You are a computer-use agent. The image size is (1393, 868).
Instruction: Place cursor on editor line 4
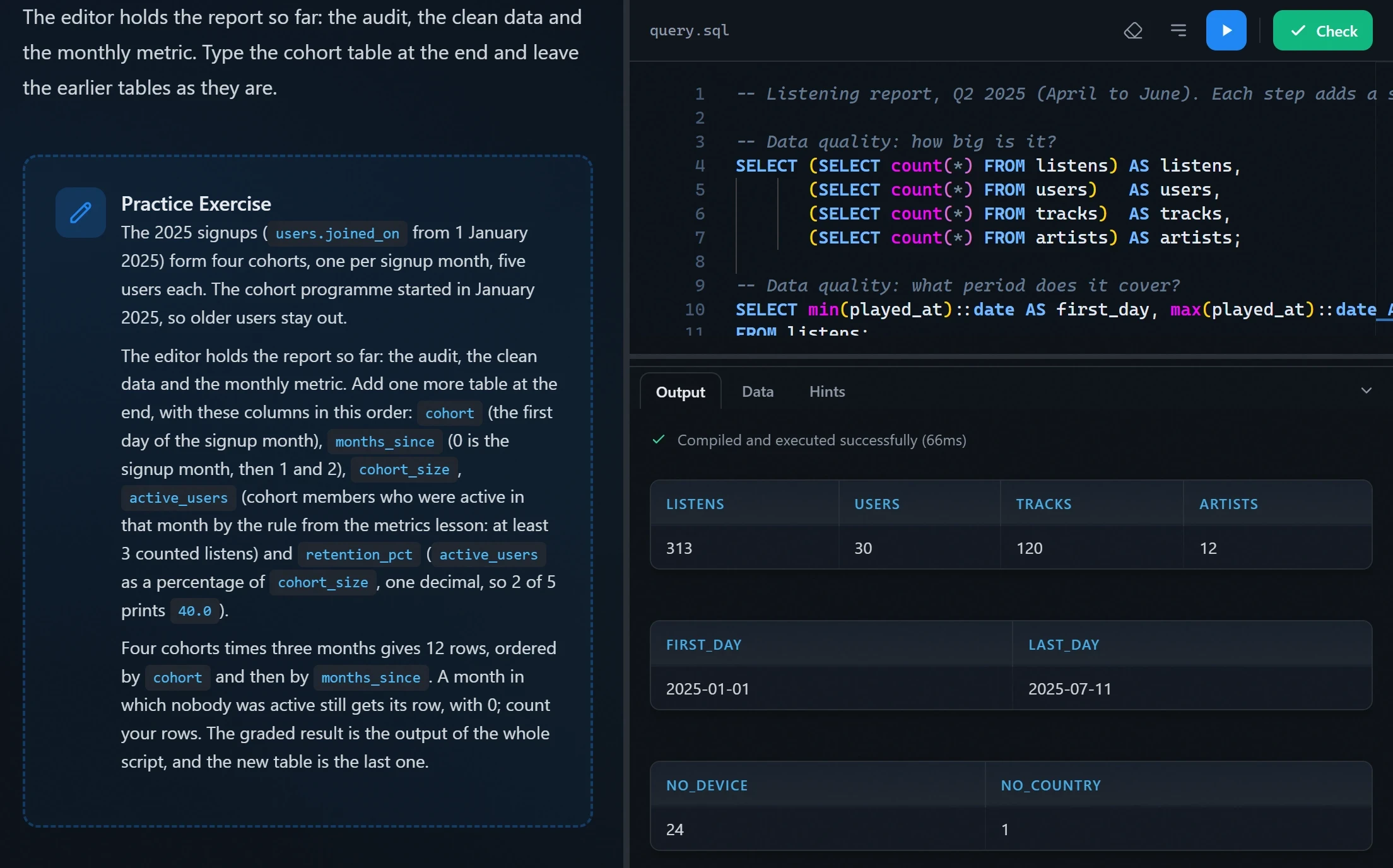988,166
